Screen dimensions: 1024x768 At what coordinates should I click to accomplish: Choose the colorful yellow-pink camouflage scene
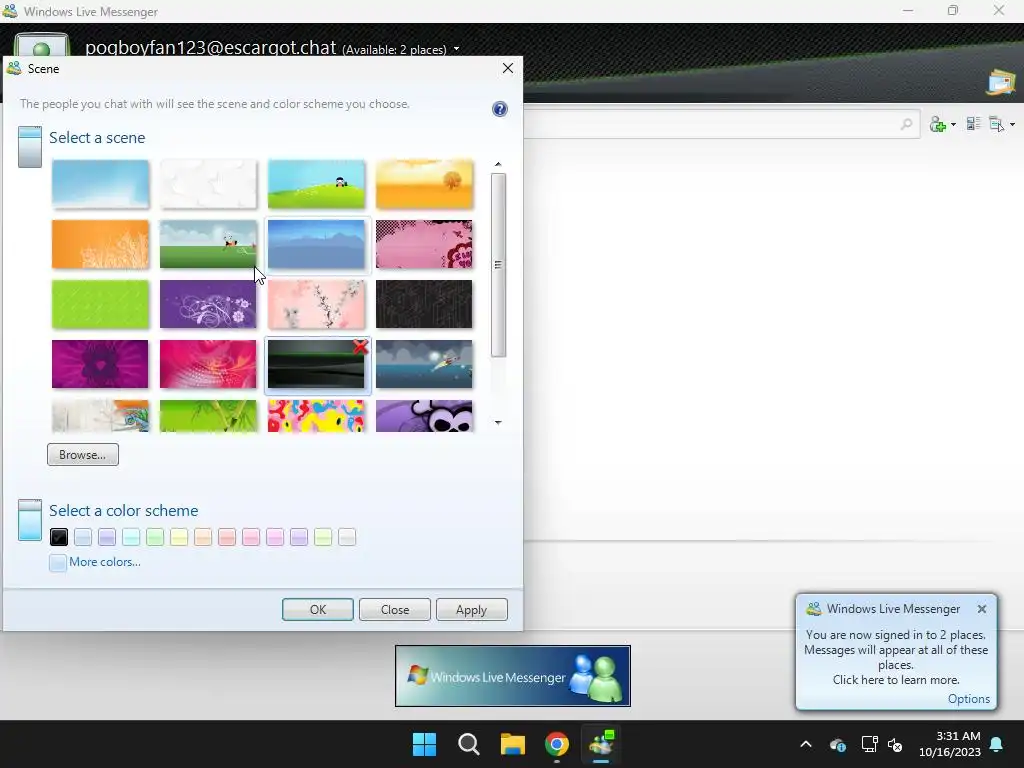(316, 416)
